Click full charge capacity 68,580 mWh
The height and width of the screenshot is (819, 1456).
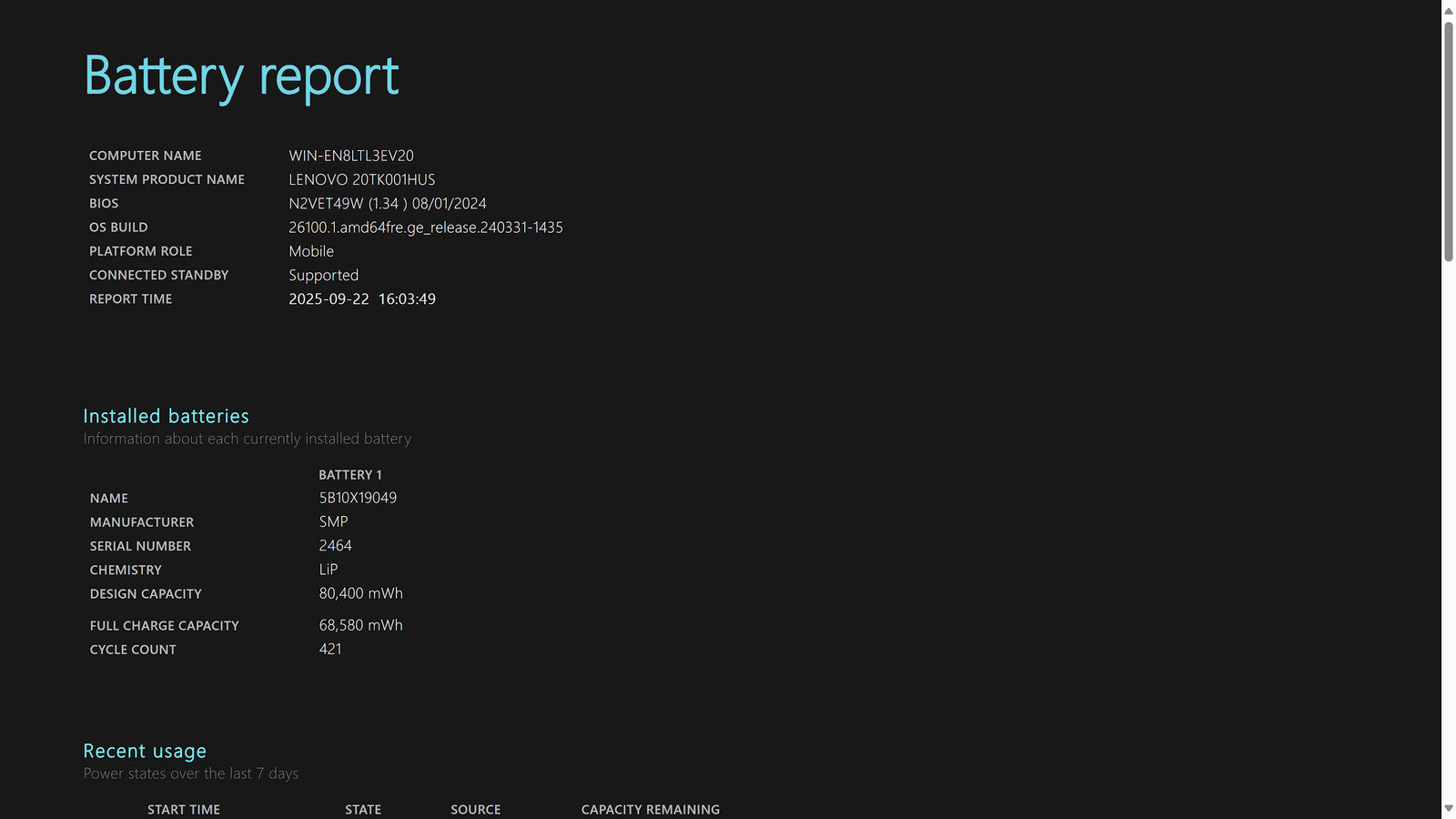360,625
